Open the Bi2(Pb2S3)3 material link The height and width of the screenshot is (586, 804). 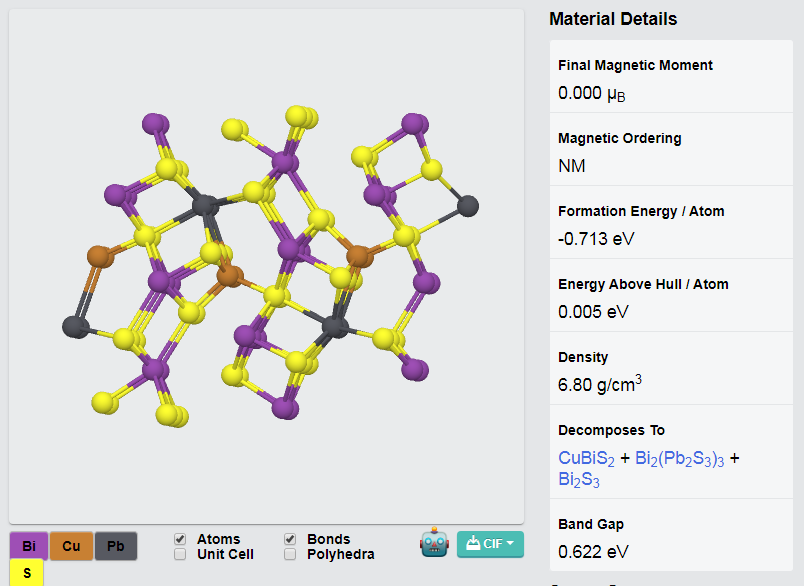(679, 458)
